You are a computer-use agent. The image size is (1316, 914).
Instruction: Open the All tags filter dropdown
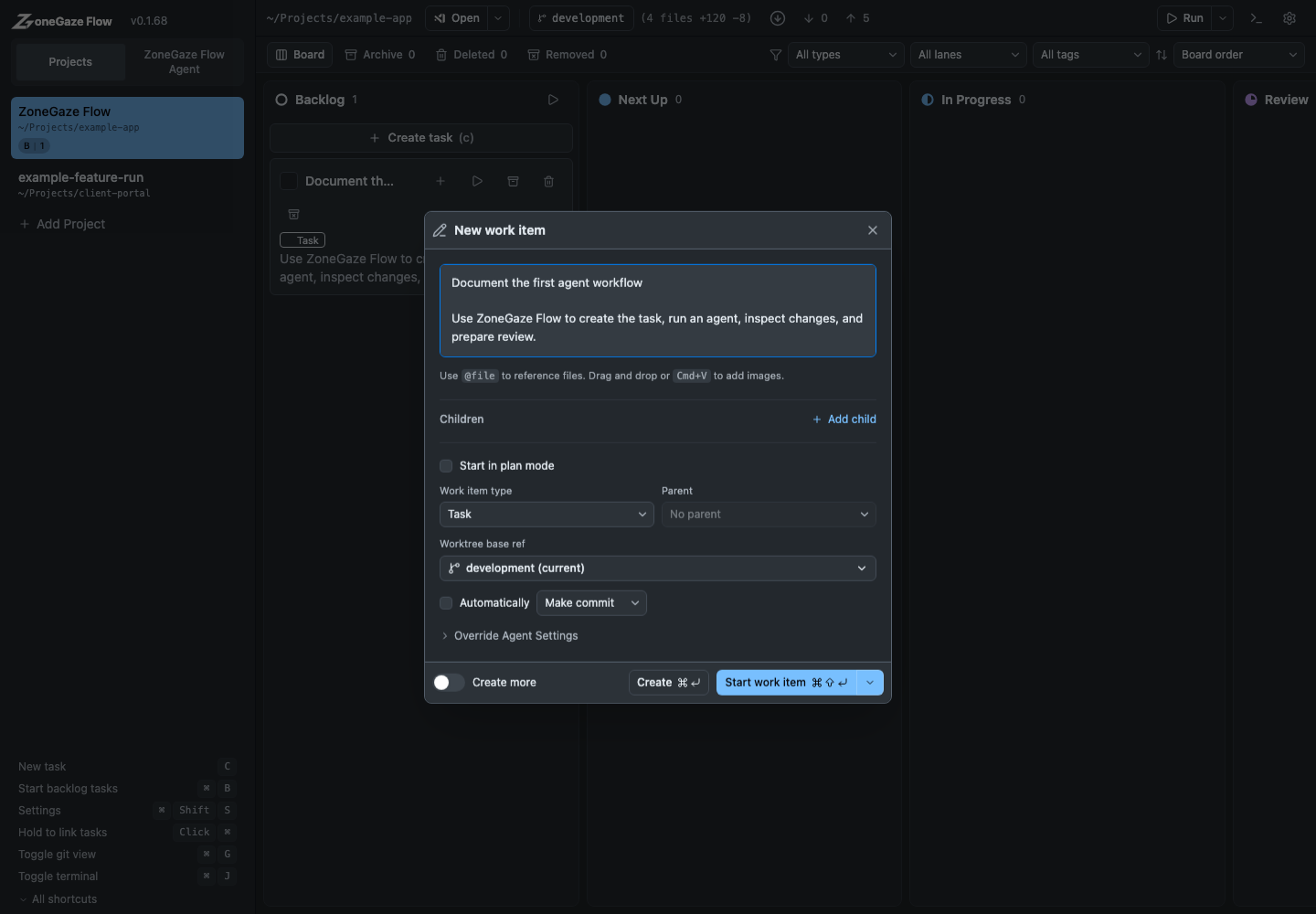(1091, 55)
